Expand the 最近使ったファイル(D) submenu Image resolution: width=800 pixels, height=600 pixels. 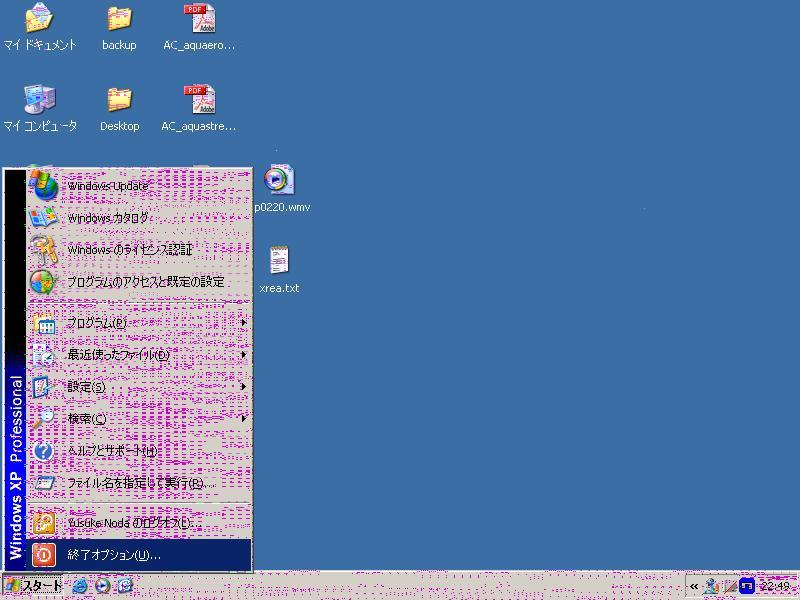pos(139,355)
